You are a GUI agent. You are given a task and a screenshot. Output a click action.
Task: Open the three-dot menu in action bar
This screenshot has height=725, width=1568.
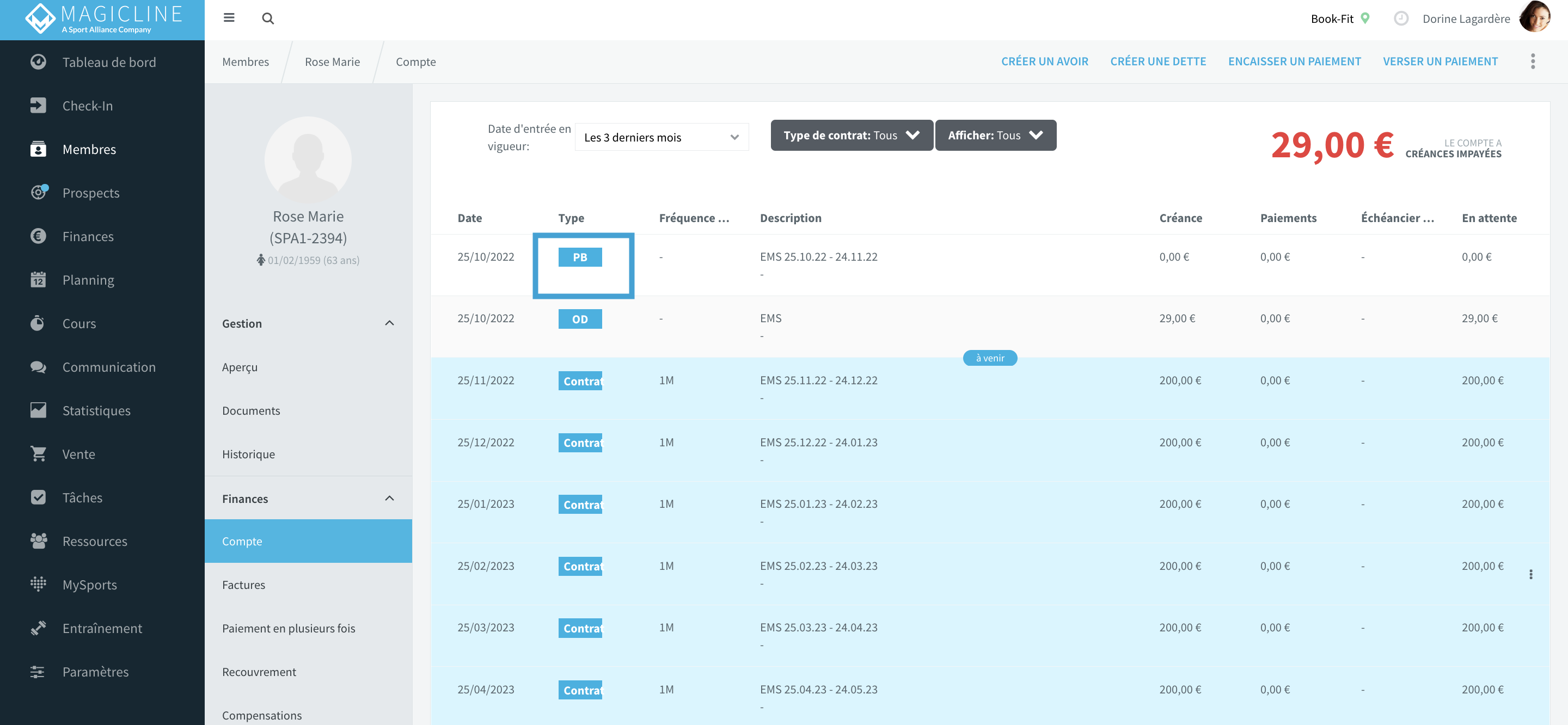1533,62
